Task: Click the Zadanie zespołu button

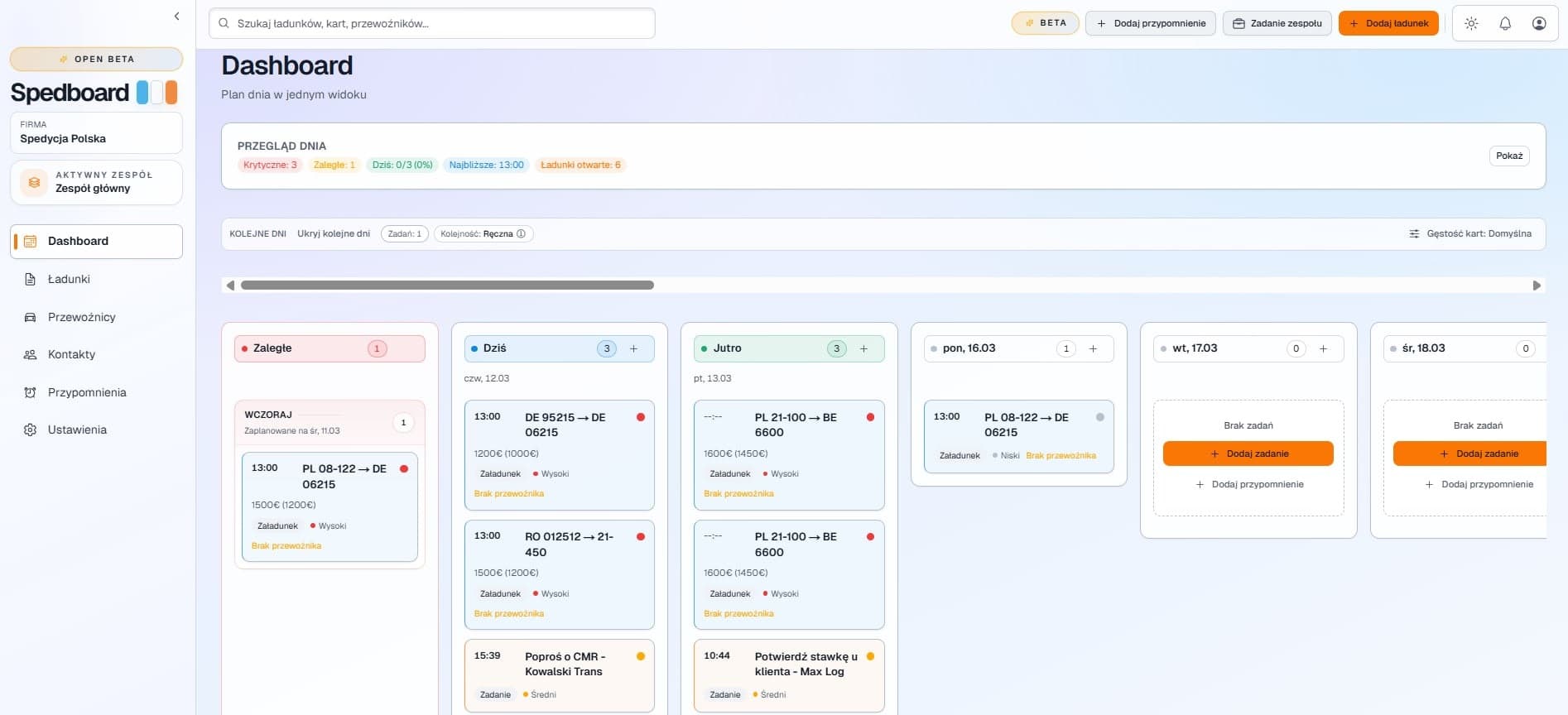Action: pyautogui.click(x=1277, y=23)
